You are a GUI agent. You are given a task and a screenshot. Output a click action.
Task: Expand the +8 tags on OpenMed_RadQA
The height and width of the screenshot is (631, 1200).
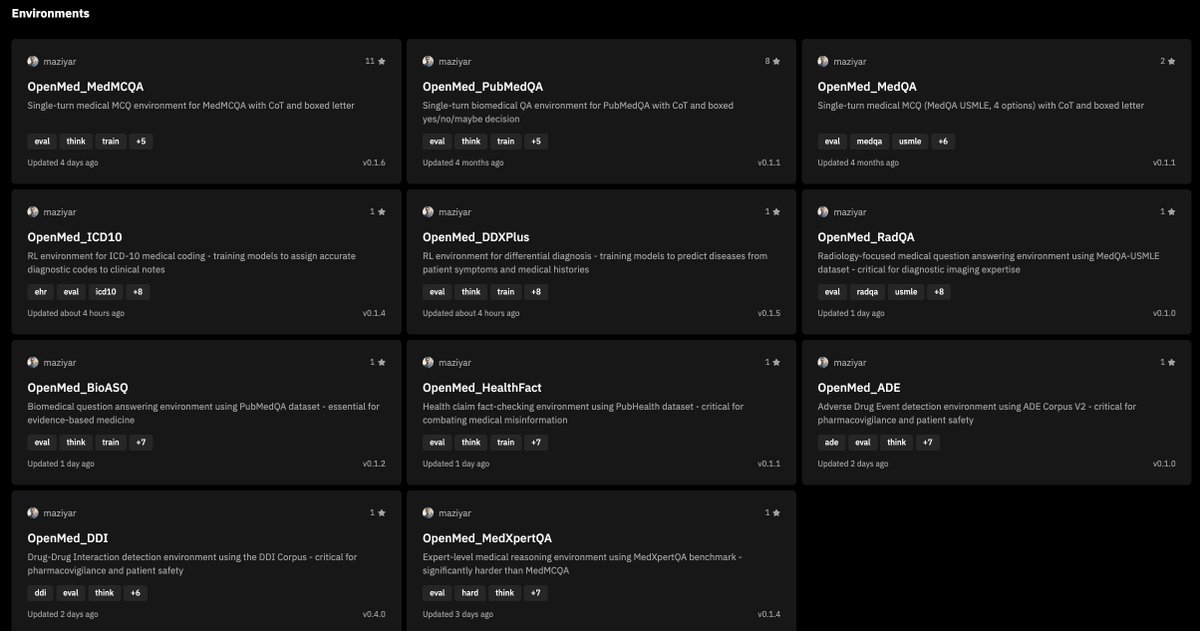937,292
